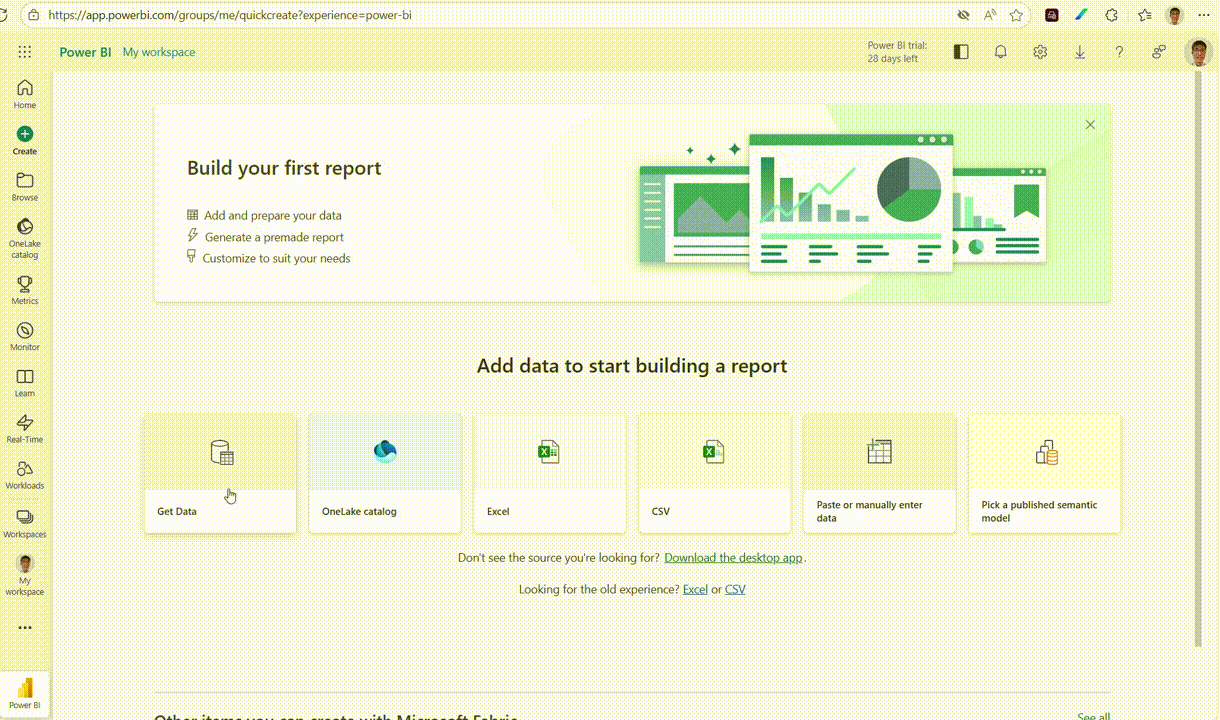Follow the Download the desktop app link

(x=733, y=558)
